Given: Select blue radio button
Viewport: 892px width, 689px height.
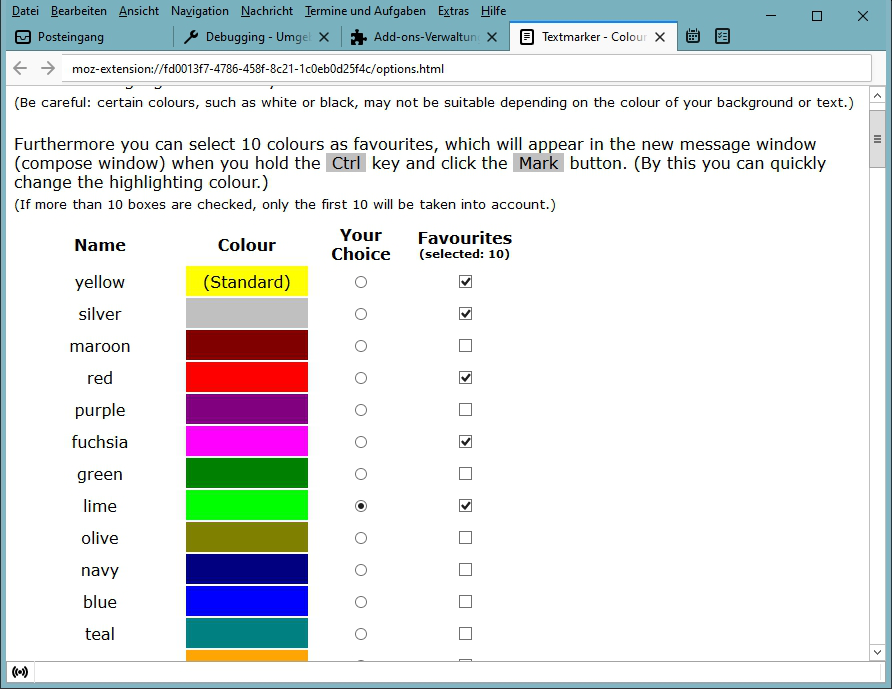Looking at the screenshot, I should 361,602.
